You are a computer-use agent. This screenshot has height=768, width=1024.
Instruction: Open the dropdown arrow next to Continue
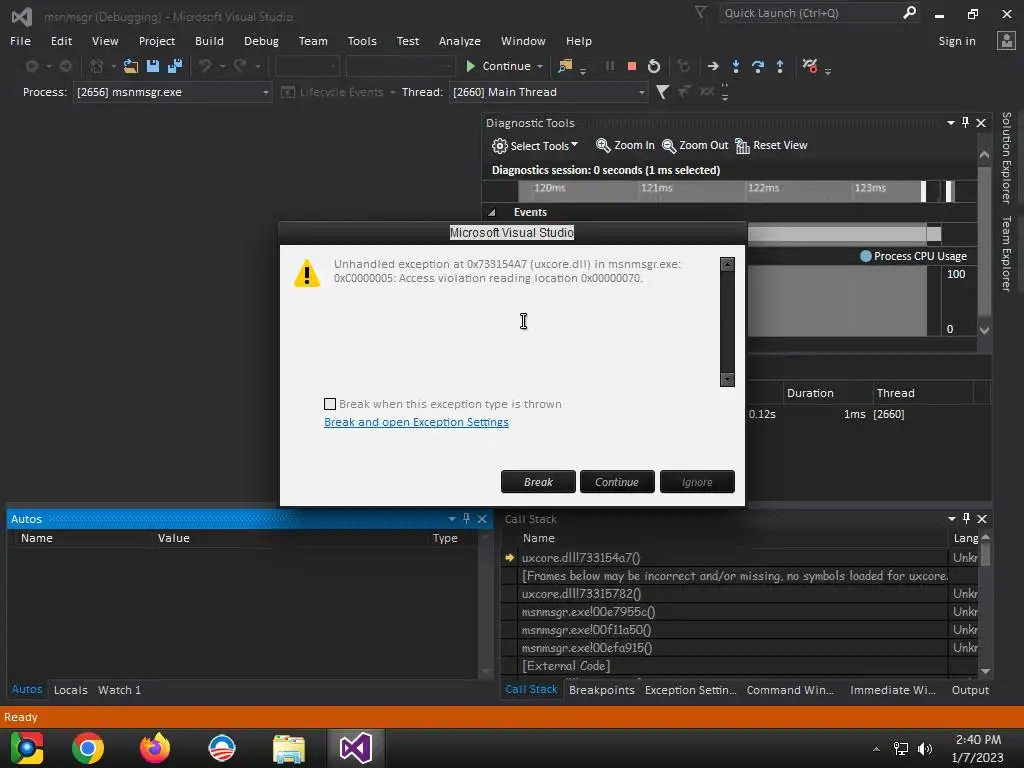[539, 67]
